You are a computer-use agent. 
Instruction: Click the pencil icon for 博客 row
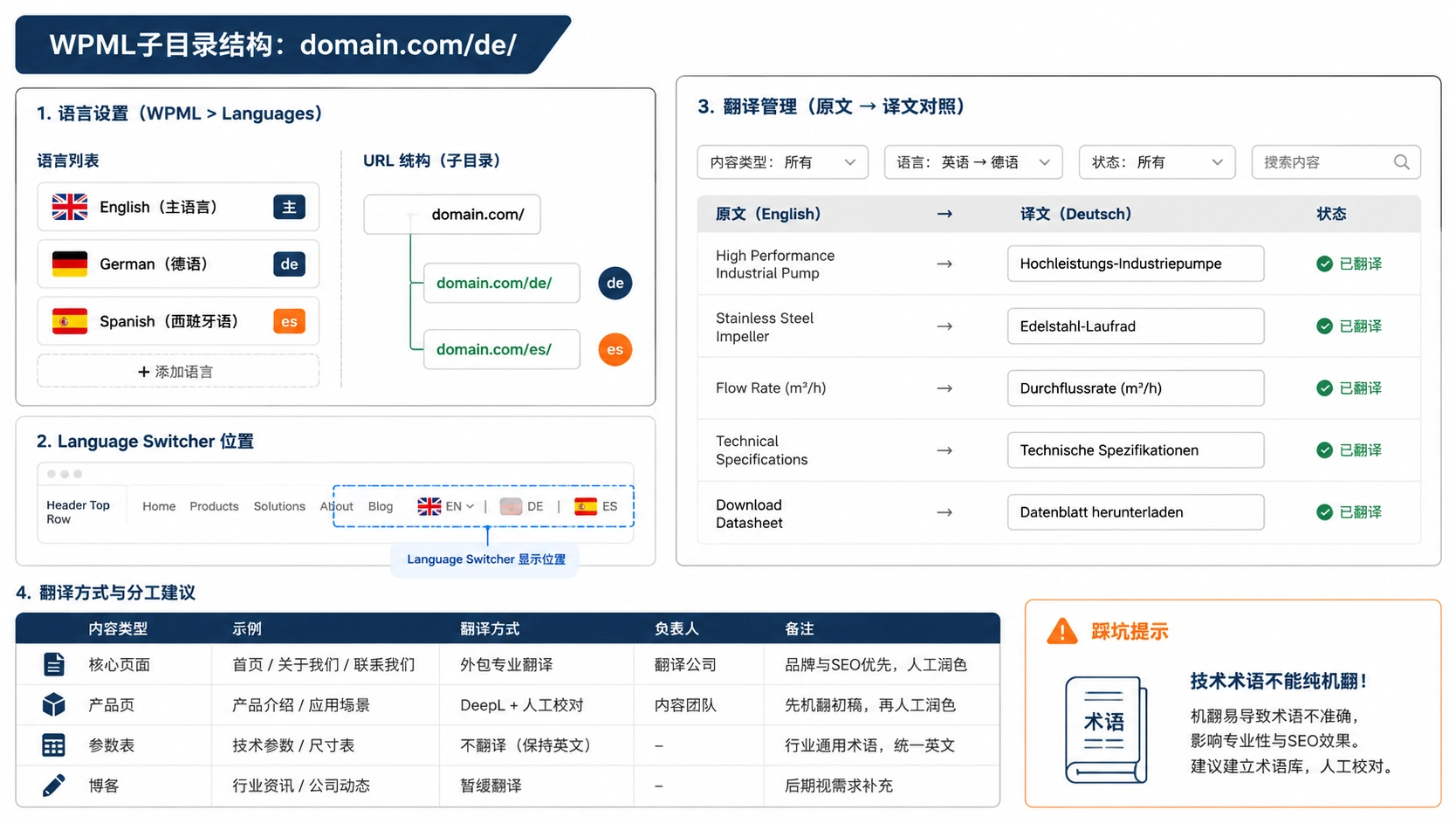coord(54,785)
